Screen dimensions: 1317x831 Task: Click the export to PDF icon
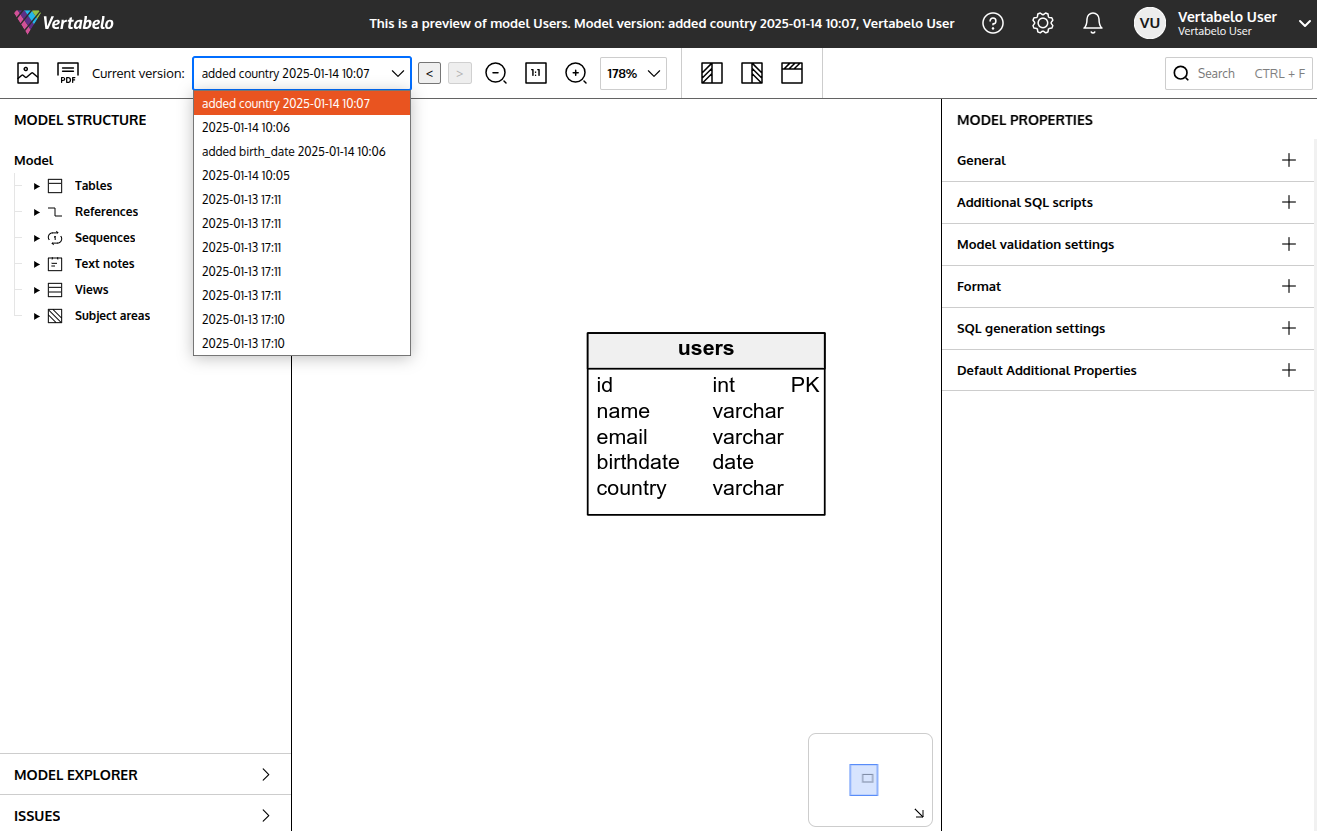[68, 73]
